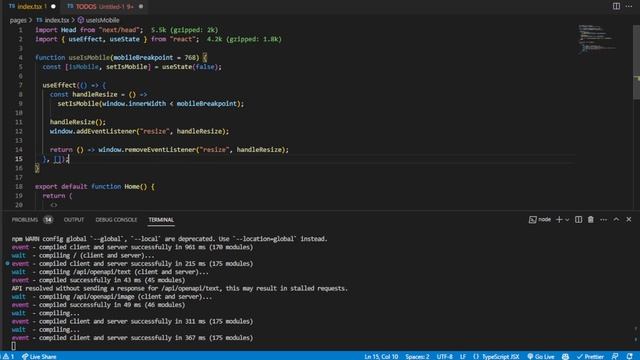640x360 pixels.
Task: Change indentation via Spaces: 2
Action: (x=417, y=356)
